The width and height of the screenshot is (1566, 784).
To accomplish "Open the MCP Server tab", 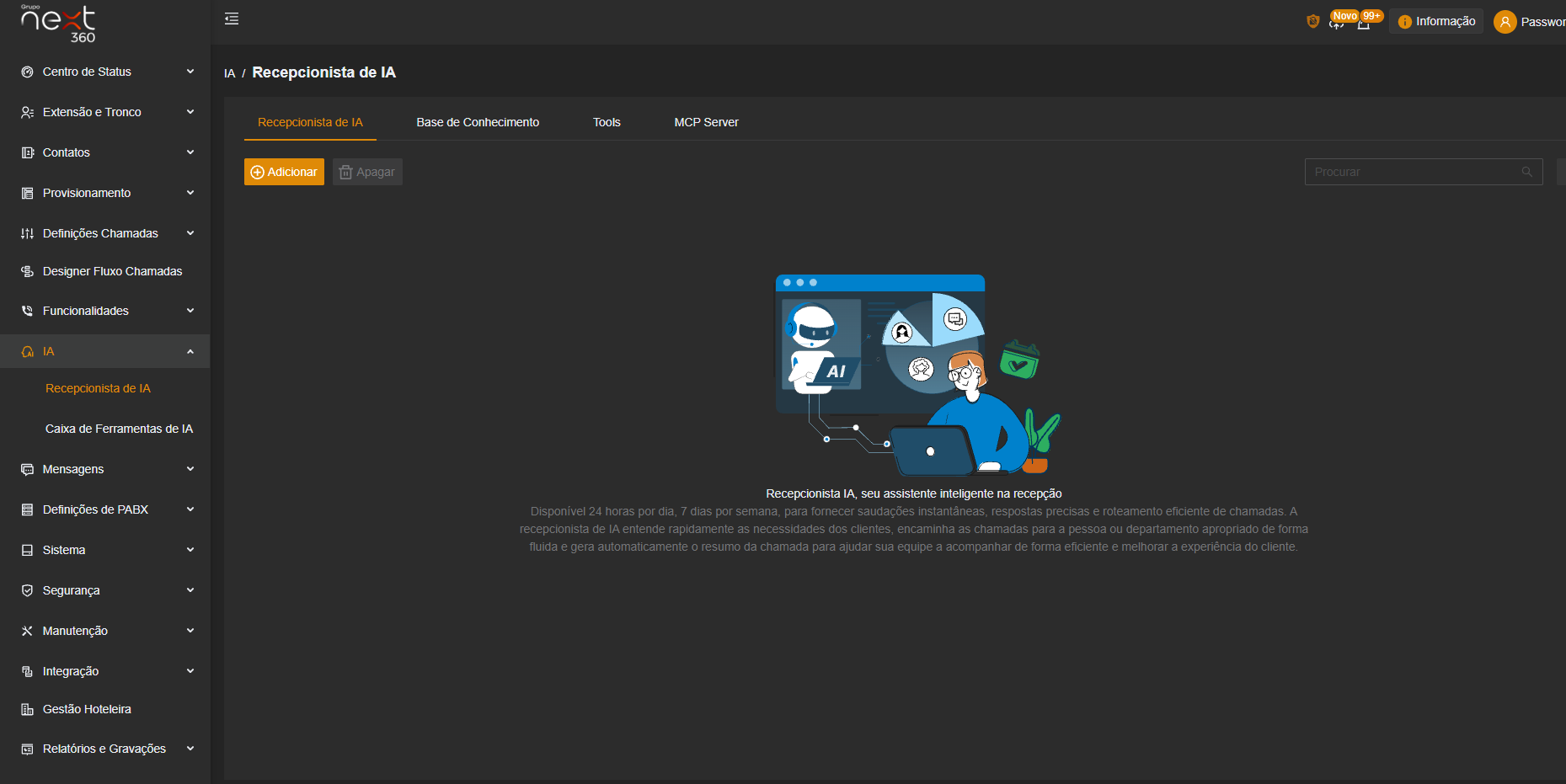I will [x=706, y=122].
